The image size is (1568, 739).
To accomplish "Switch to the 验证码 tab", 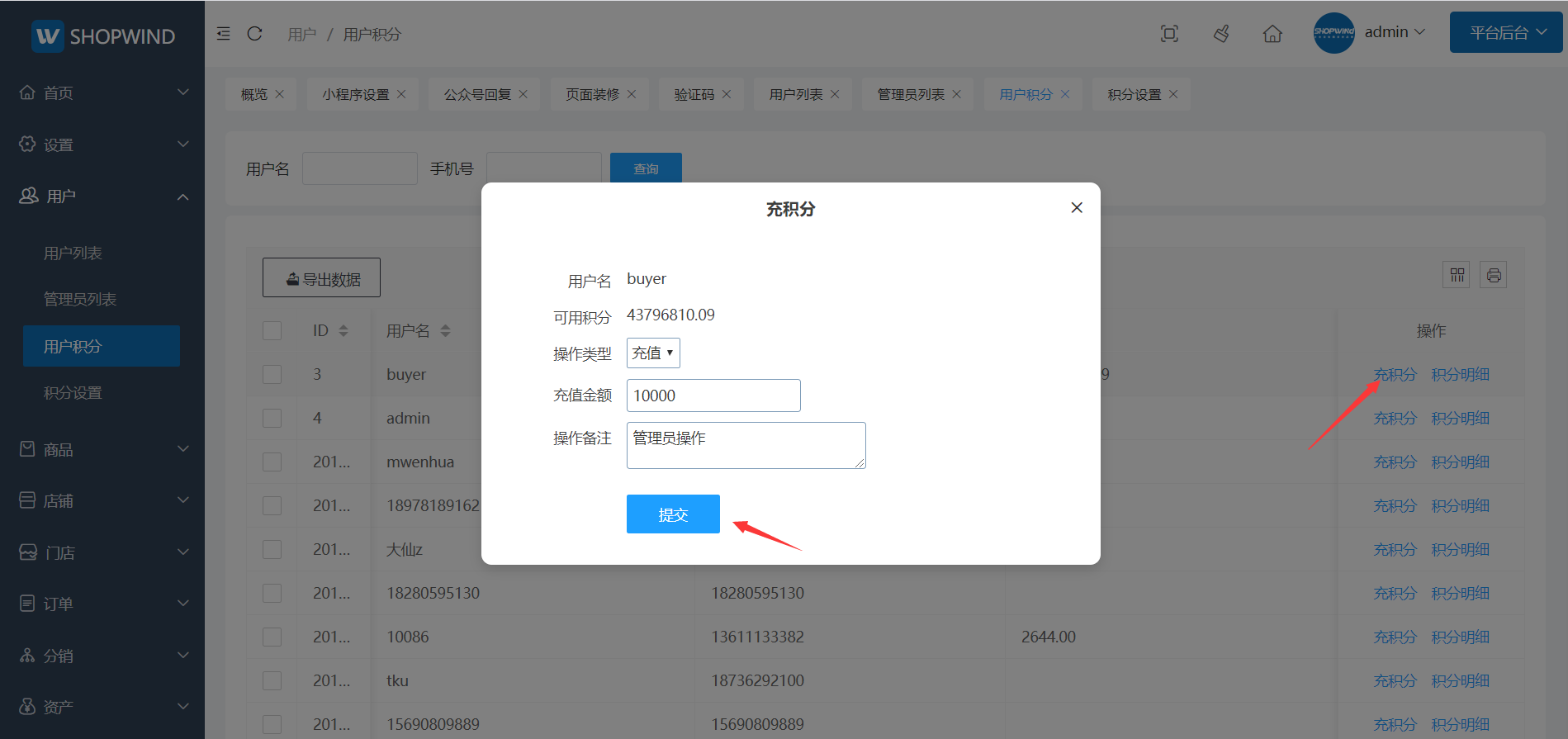I will coord(694,94).
